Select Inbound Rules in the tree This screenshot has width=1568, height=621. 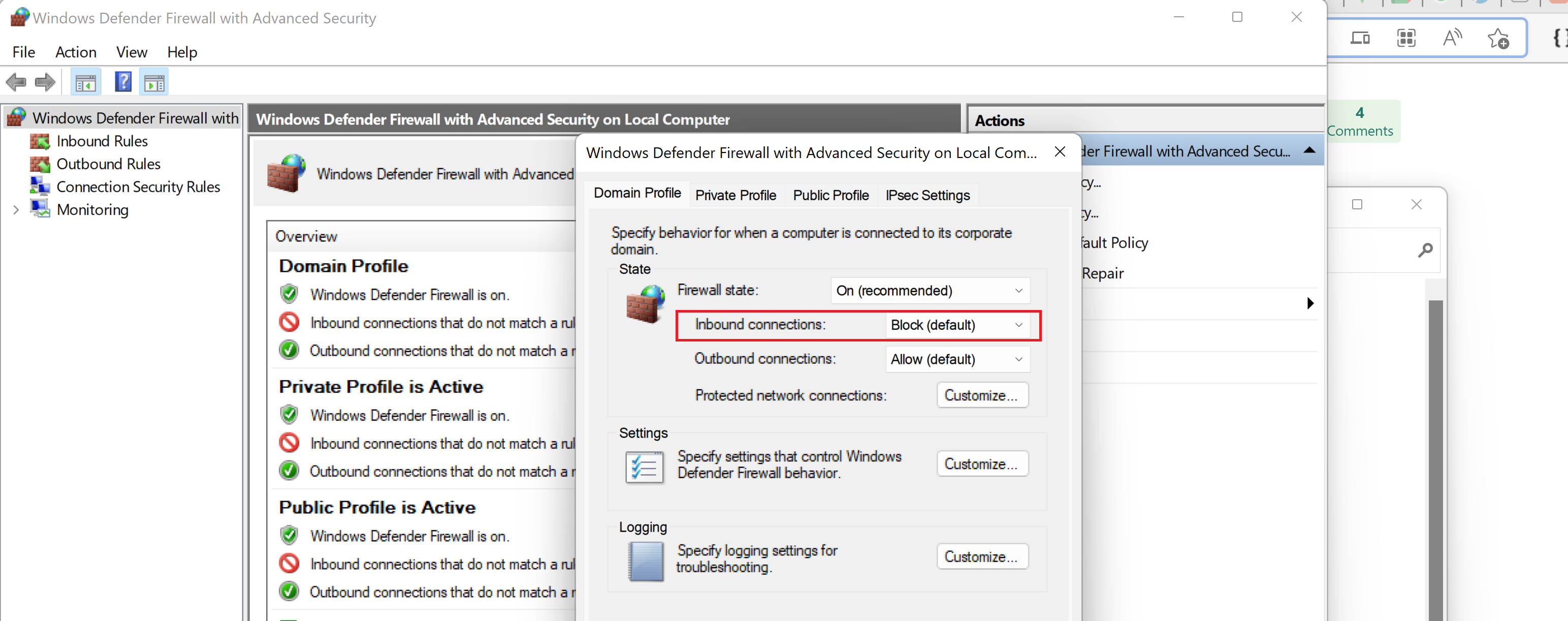pos(102,141)
